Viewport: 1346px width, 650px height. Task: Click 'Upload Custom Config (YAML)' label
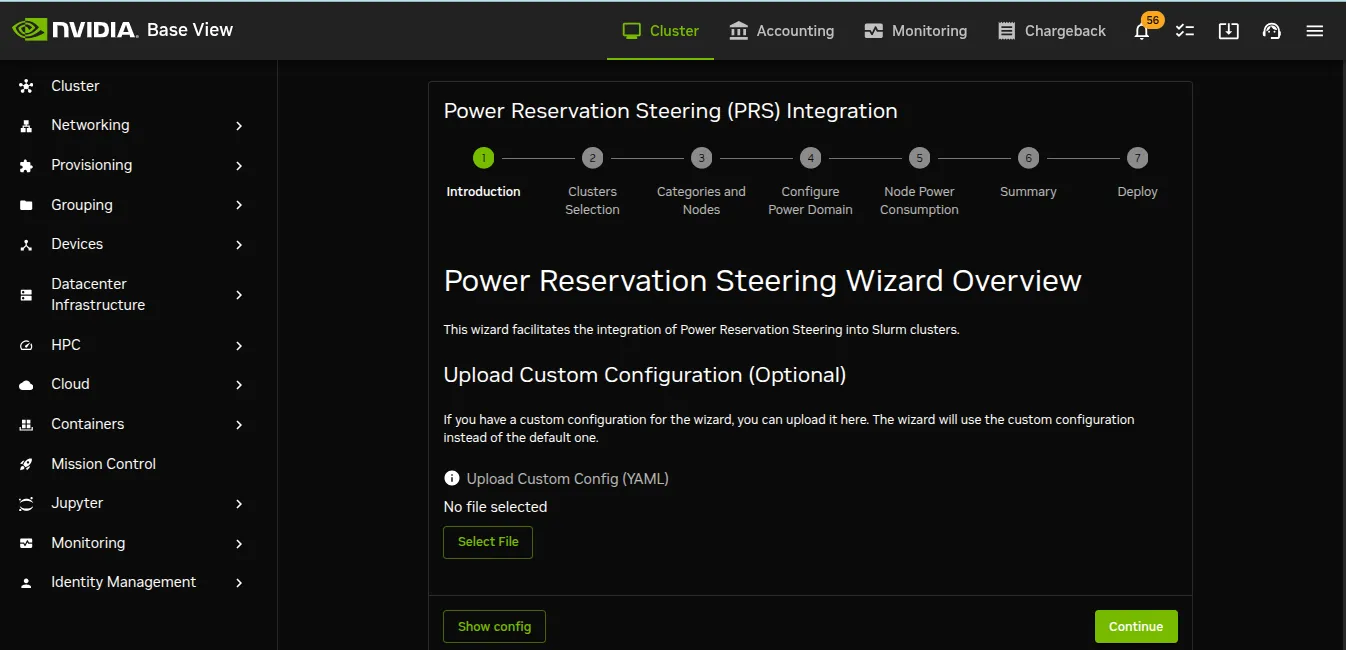point(567,479)
